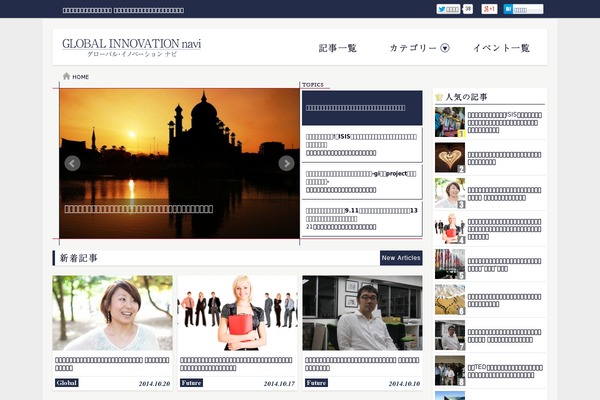Open the man in office article thumbnail

tap(362, 313)
